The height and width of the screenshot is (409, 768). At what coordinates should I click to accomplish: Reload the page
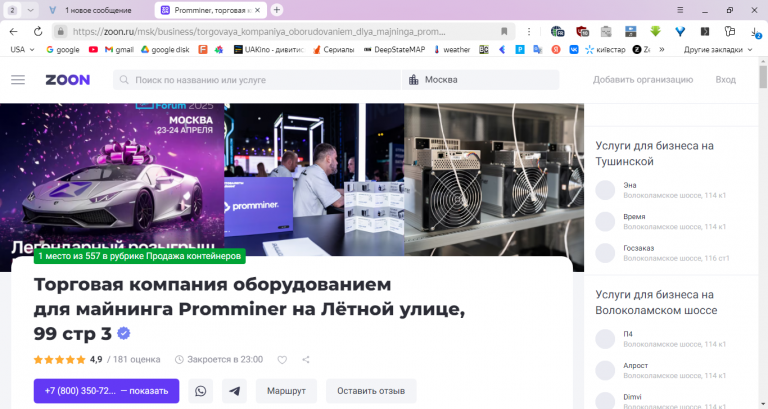(38, 31)
